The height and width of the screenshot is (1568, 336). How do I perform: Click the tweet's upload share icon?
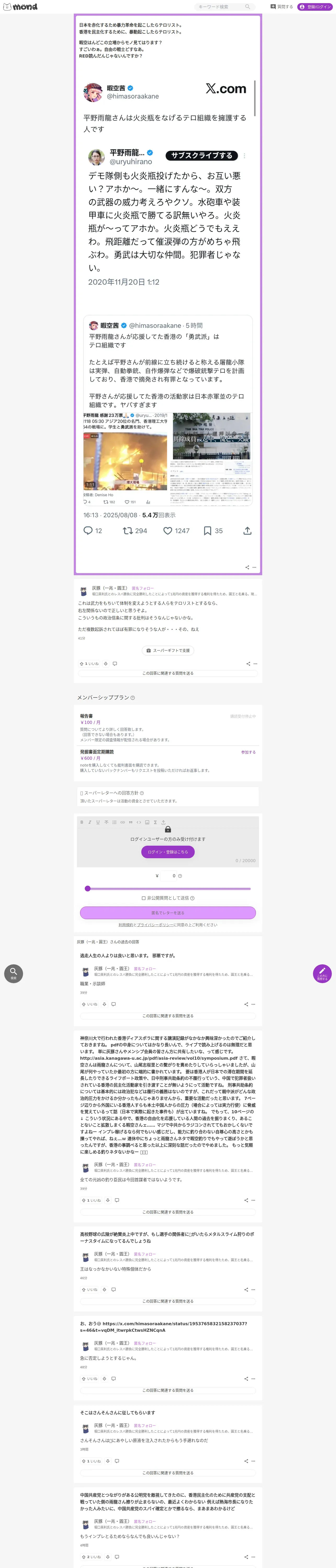click(x=247, y=531)
